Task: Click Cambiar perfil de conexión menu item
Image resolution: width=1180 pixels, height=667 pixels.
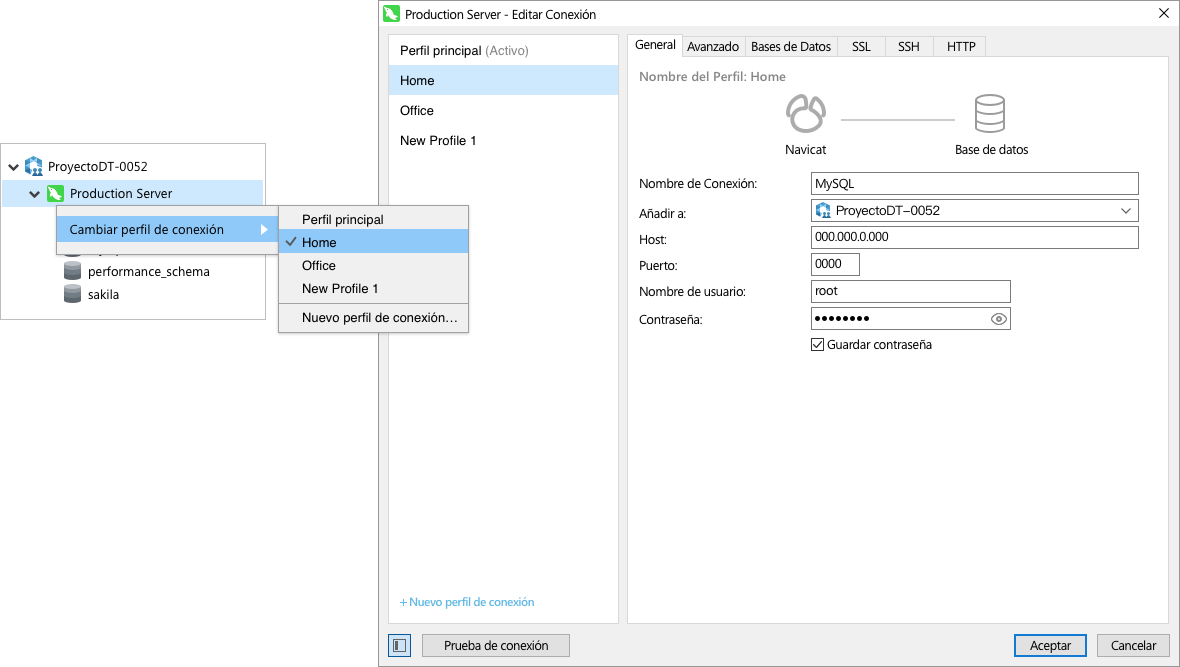Action: click(x=167, y=230)
